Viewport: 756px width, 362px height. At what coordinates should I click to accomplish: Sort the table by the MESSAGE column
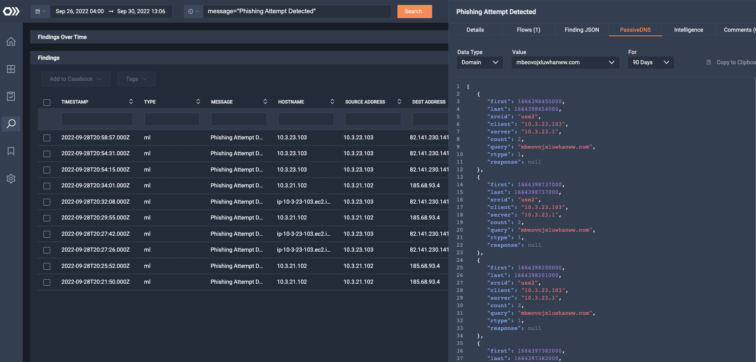265,102
